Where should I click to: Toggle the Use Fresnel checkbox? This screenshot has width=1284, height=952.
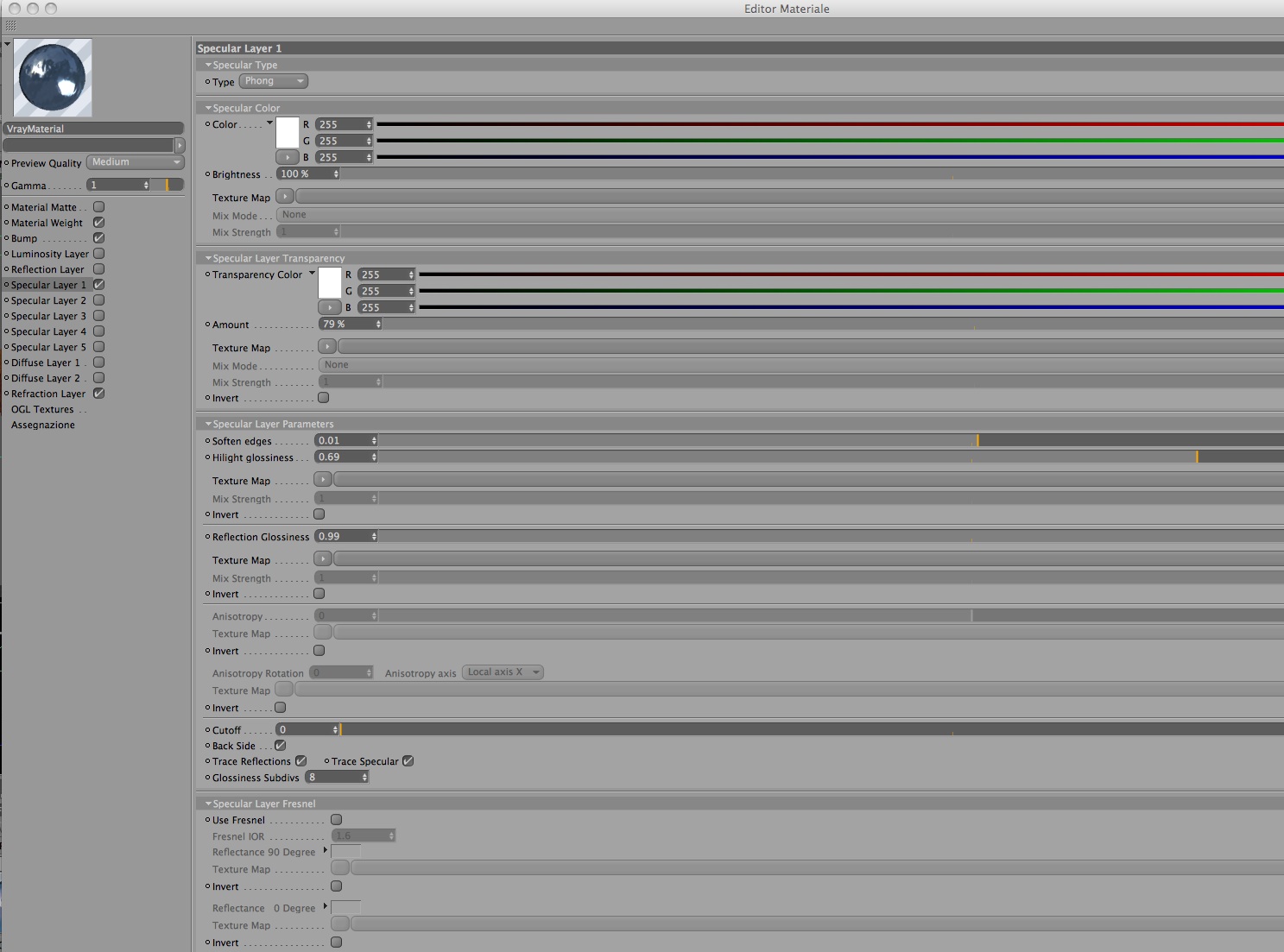337,820
